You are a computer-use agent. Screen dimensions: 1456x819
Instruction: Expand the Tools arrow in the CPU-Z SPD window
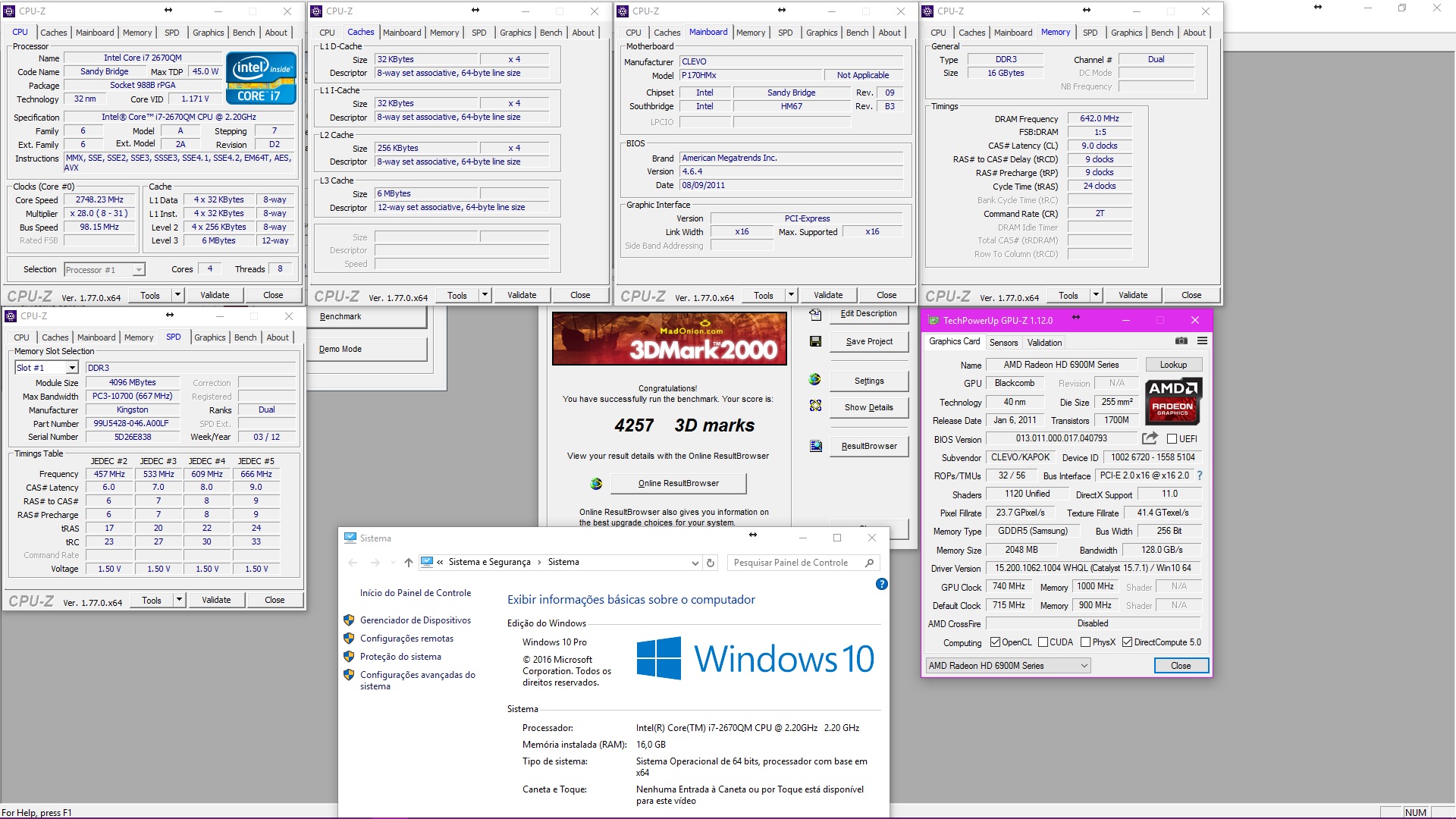point(180,600)
